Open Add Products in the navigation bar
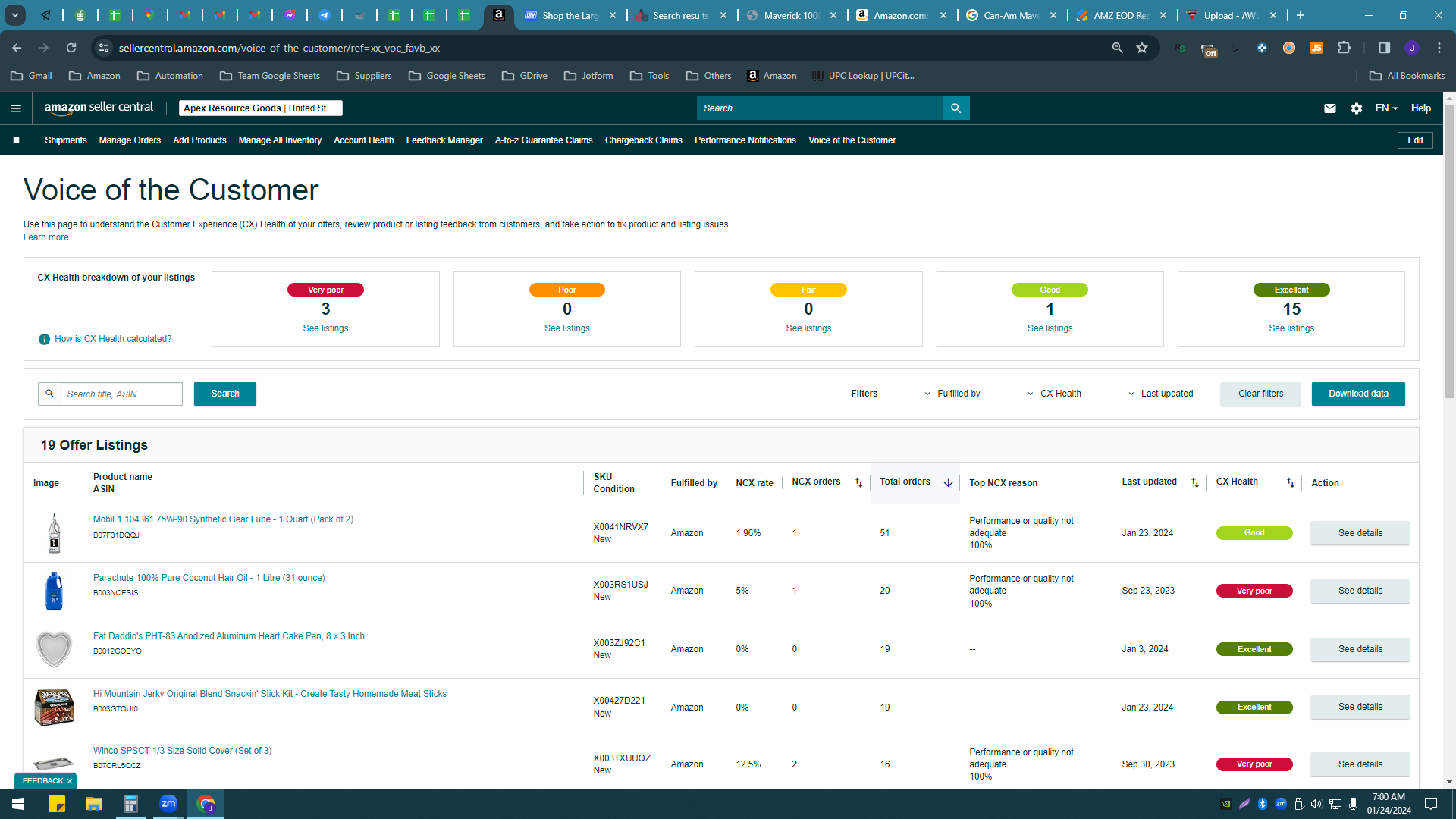The width and height of the screenshot is (1456, 819). (x=199, y=140)
